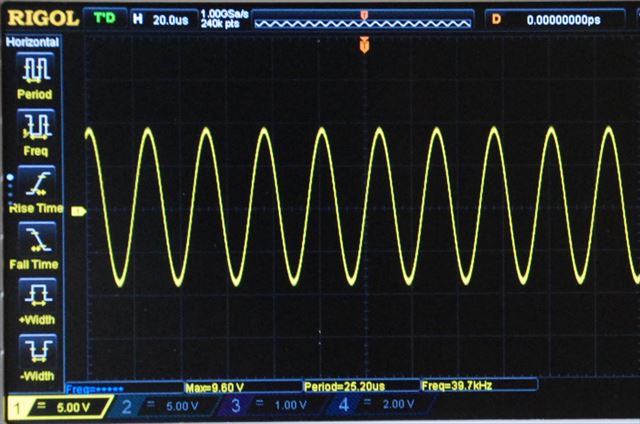Click the waveform memory overview bar
Screen dimensions: 640x424
[x=363, y=20]
